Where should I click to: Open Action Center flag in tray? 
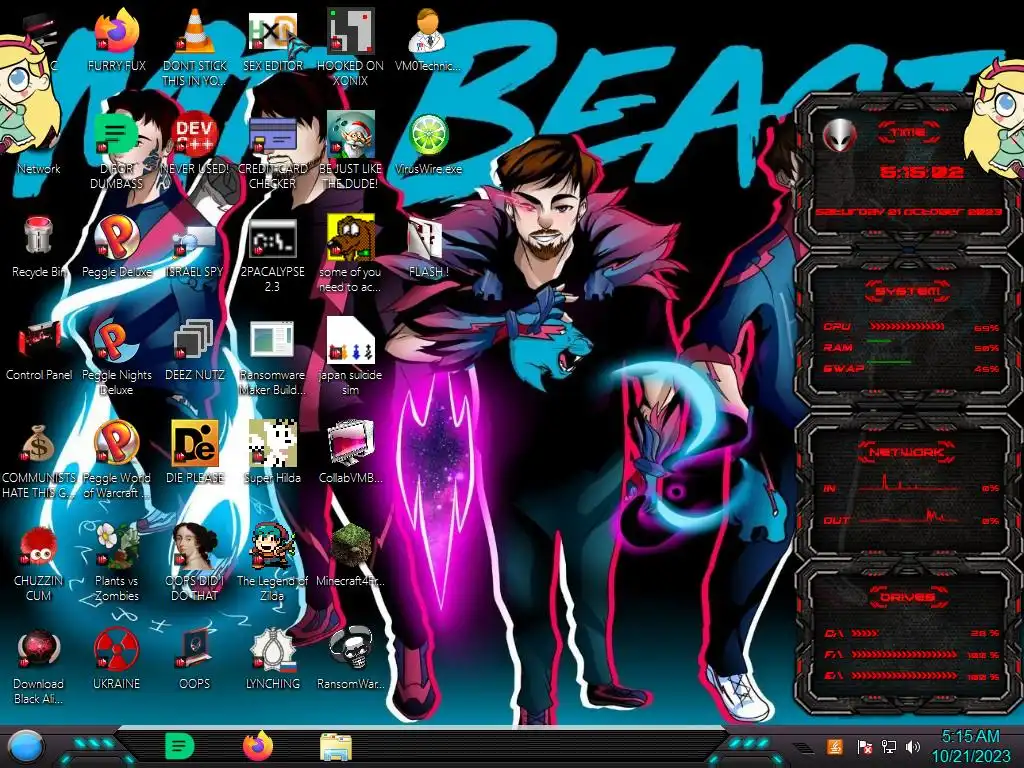point(864,747)
